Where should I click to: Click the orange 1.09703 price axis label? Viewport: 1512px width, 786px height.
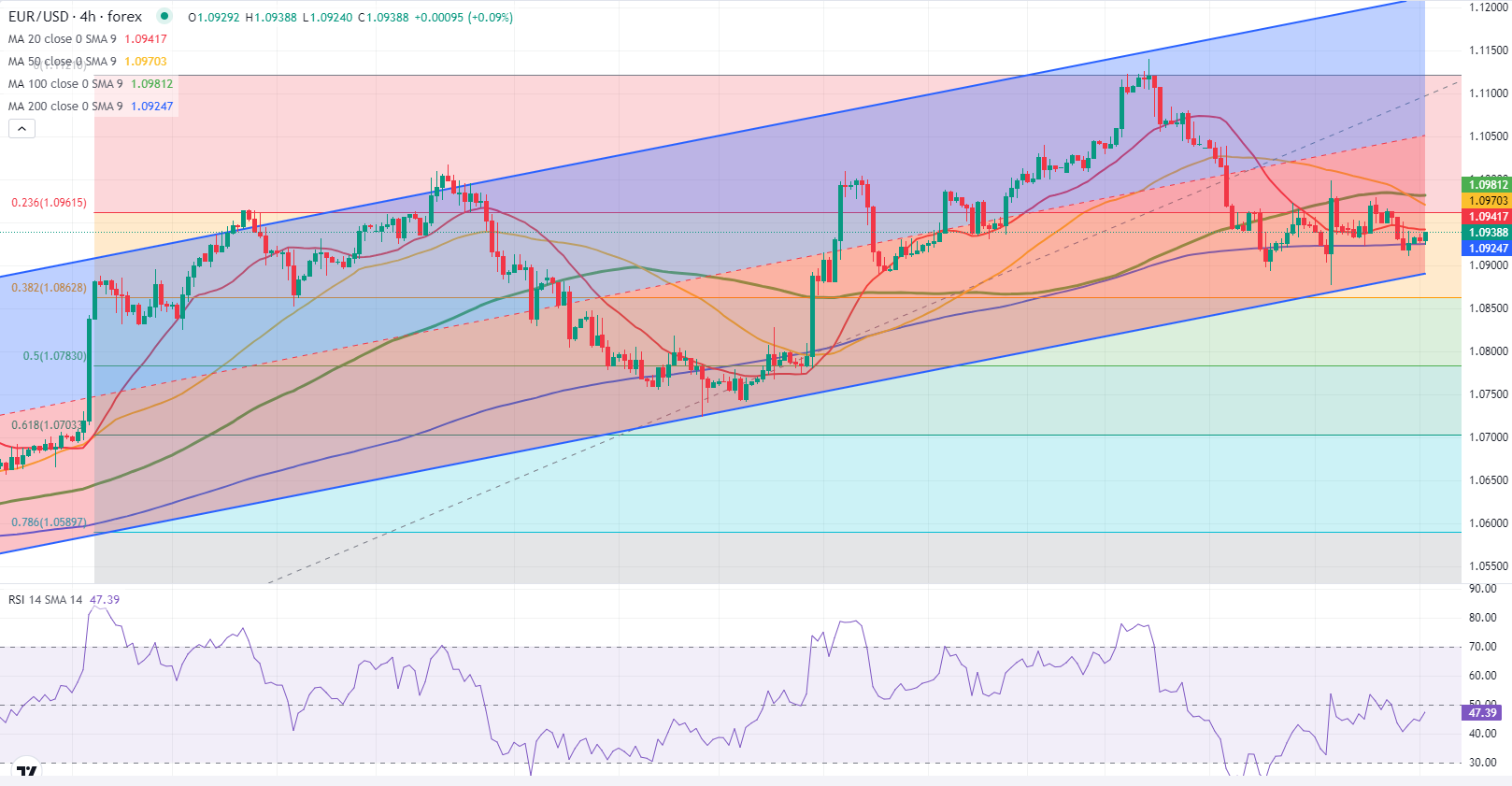1486,201
